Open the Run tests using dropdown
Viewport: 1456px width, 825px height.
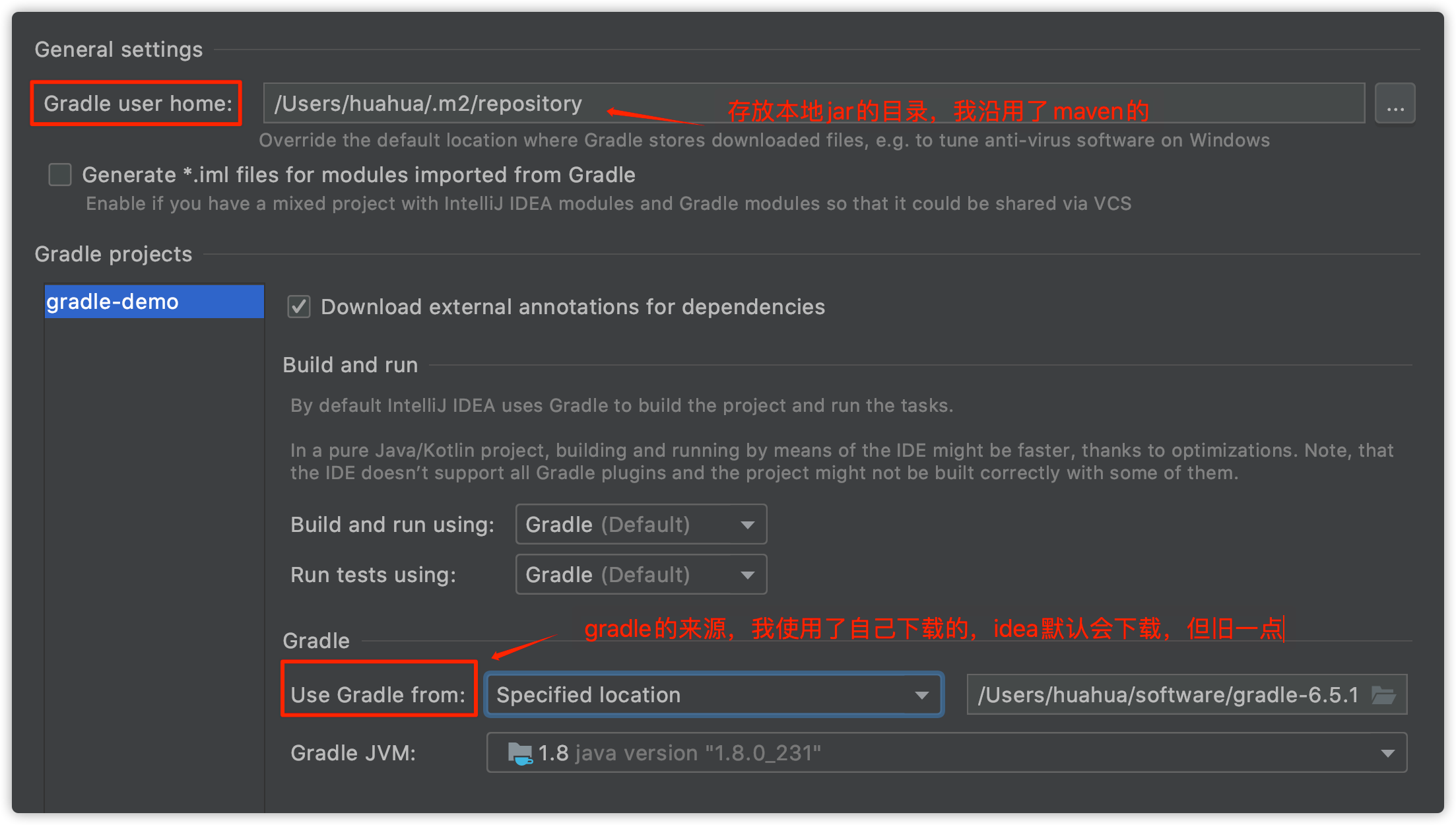640,575
